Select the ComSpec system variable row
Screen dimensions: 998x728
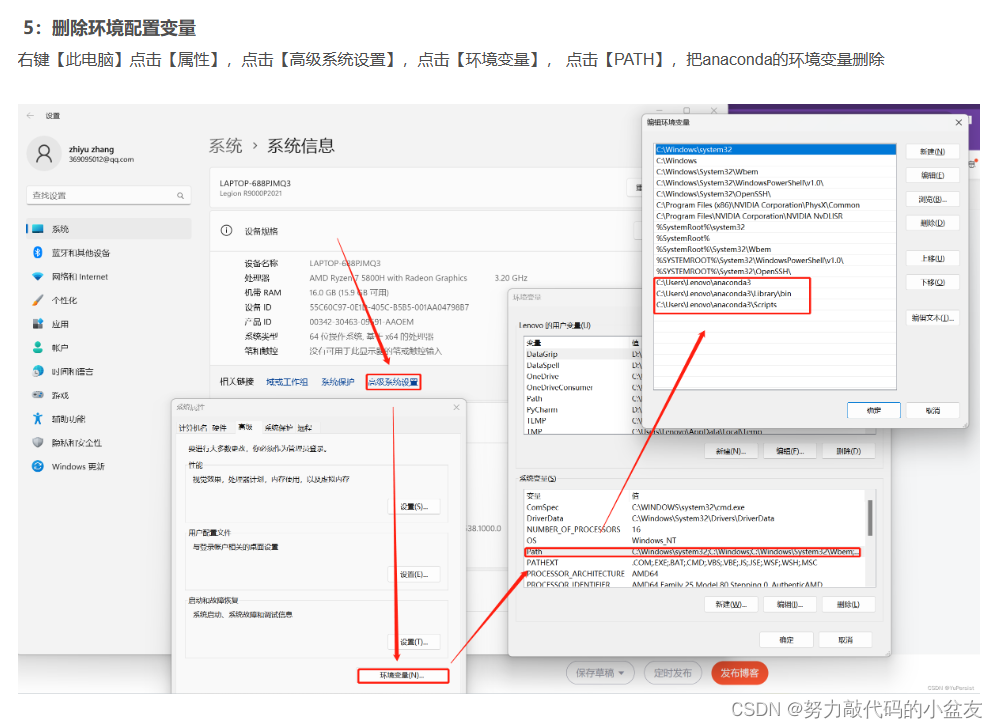[694, 507]
